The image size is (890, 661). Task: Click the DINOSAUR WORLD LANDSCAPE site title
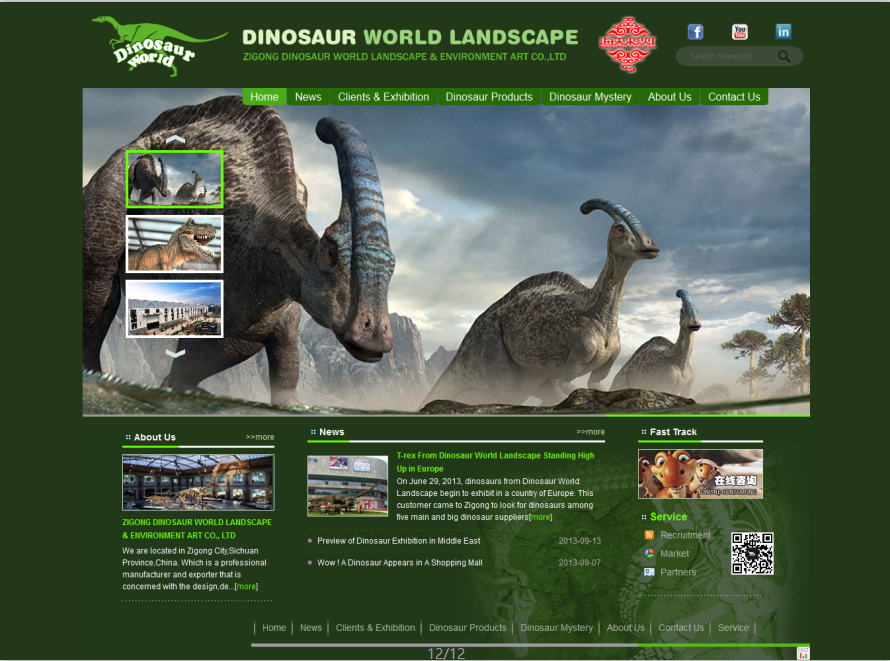pyautogui.click(x=410, y=37)
